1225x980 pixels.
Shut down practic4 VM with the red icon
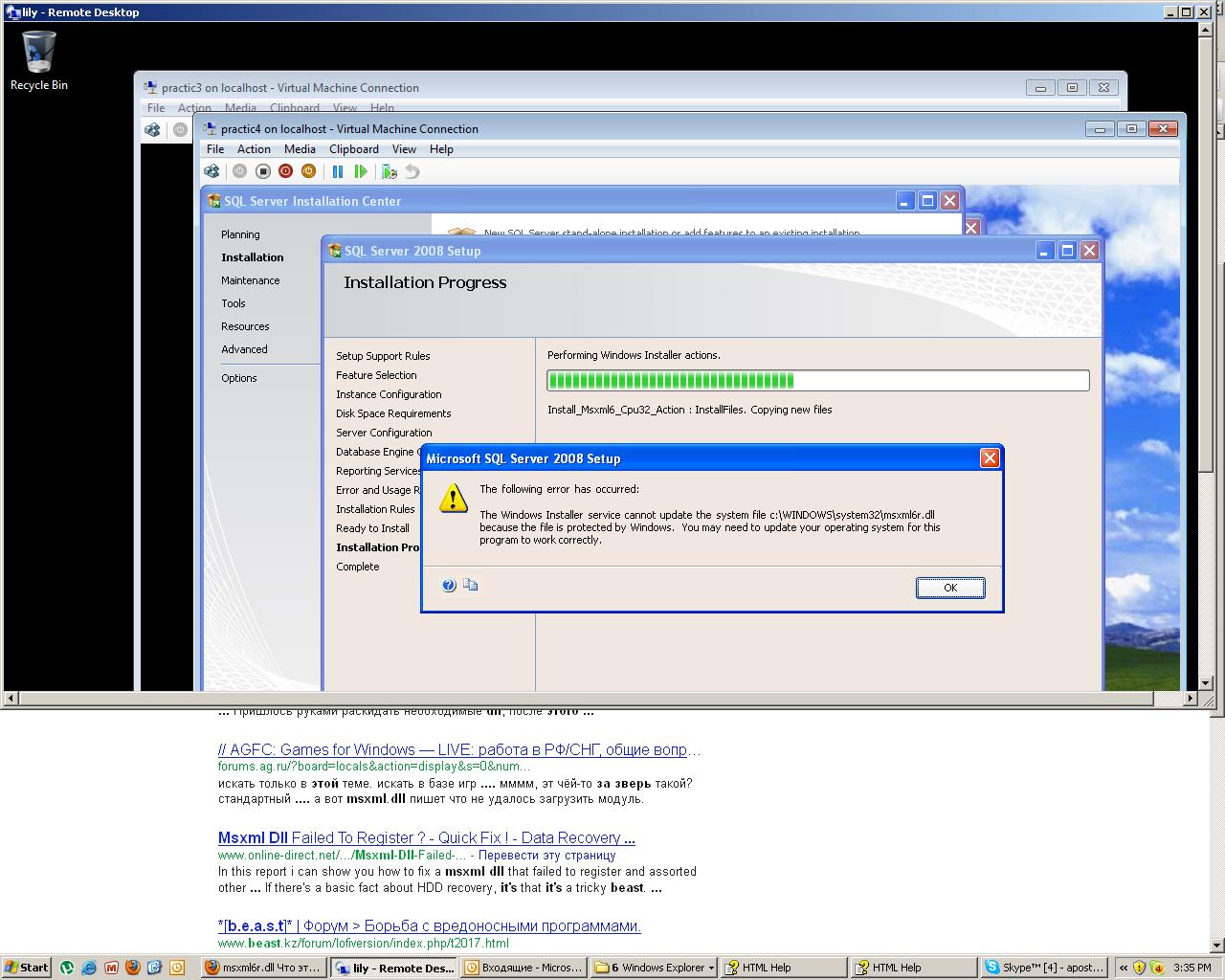pyautogui.click(x=285, y=171)
